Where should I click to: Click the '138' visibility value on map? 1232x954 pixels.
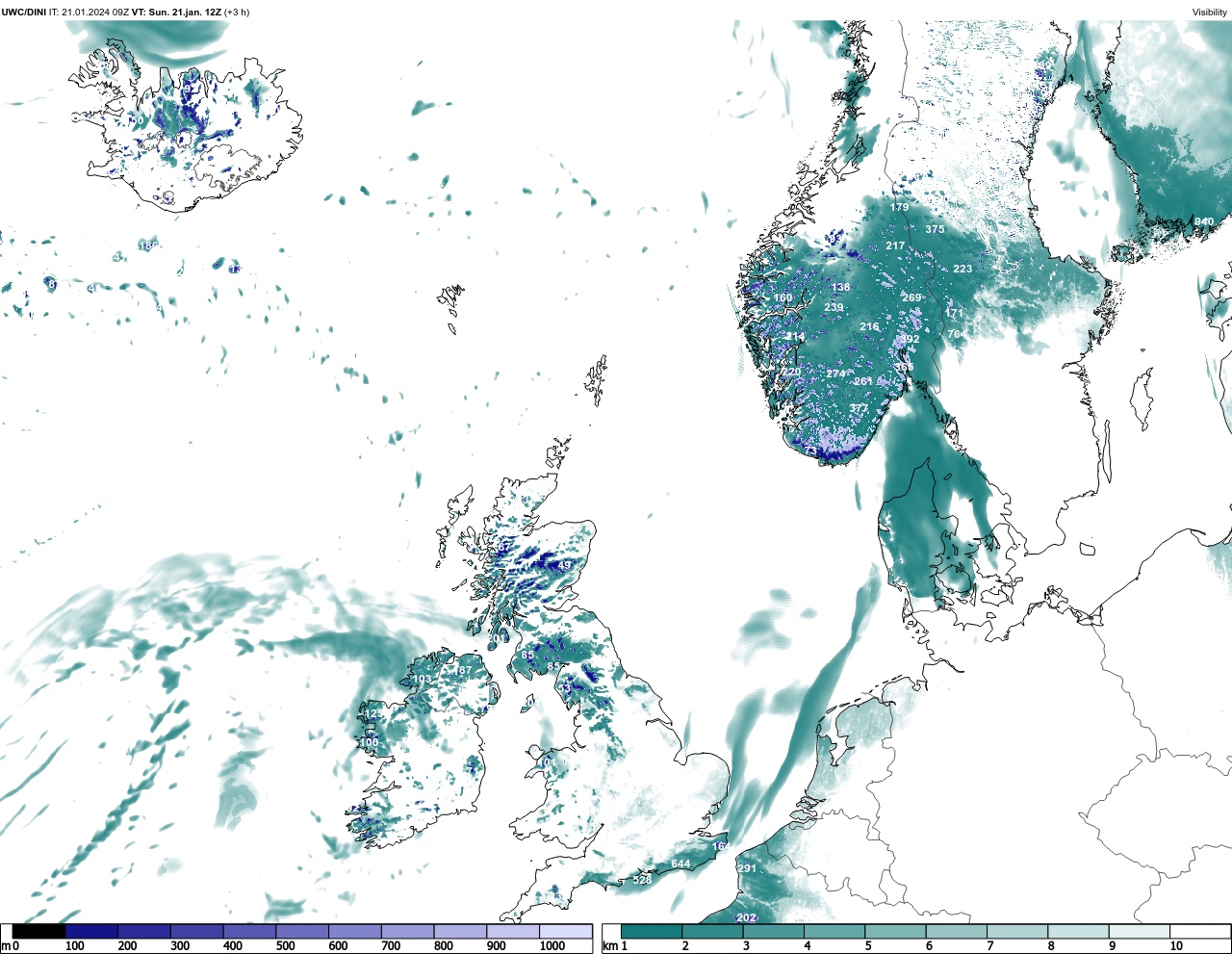coord(841,287)
